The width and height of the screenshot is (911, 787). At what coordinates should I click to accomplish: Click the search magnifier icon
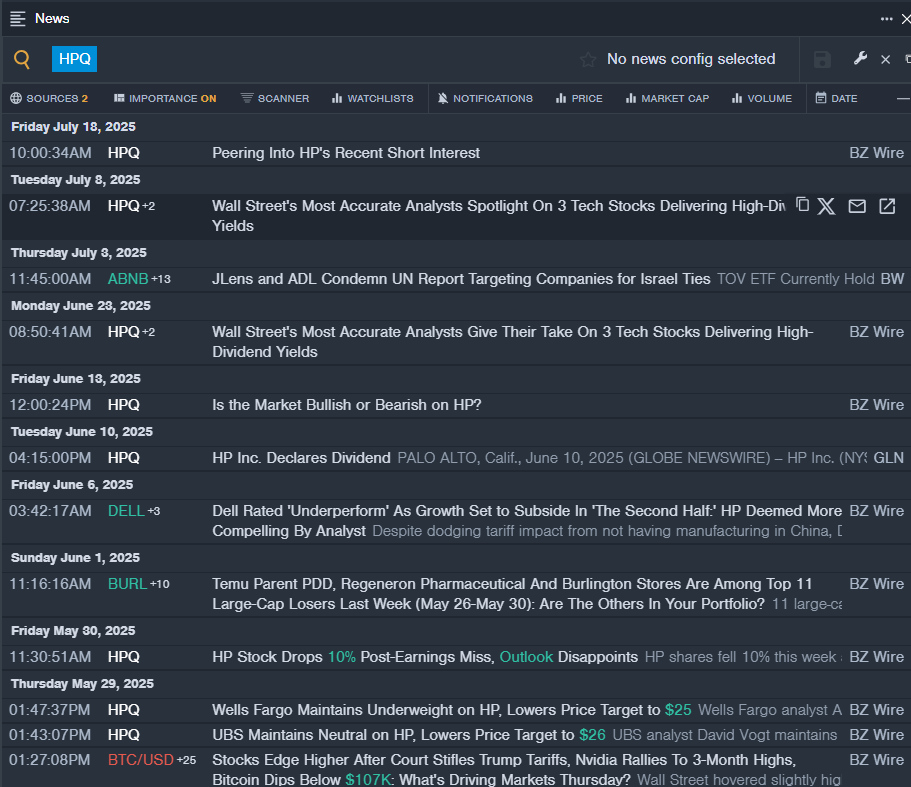tap(22, 59)
